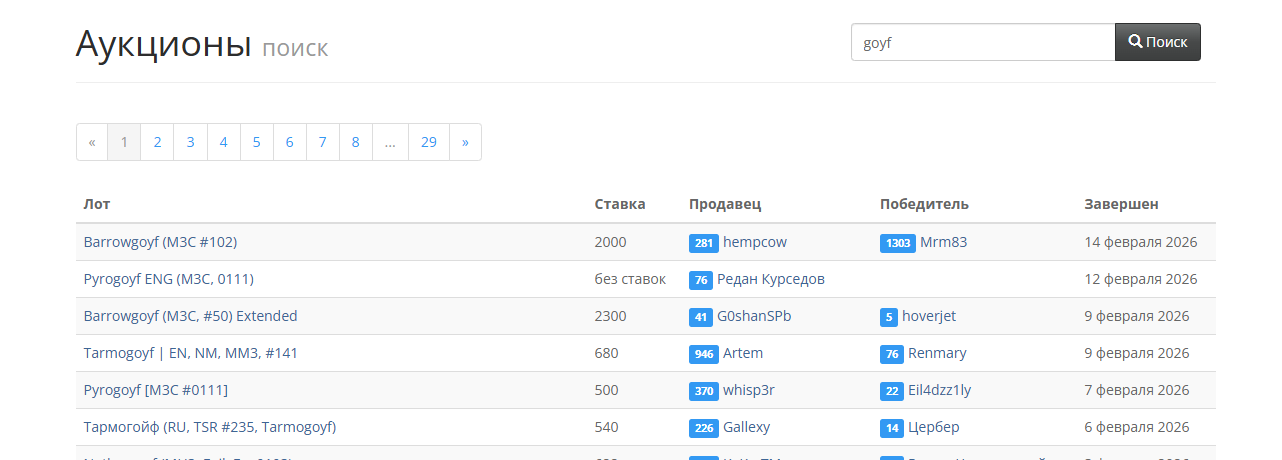
Task: View winner Mrm83's profile
Action: pos(943,242)
